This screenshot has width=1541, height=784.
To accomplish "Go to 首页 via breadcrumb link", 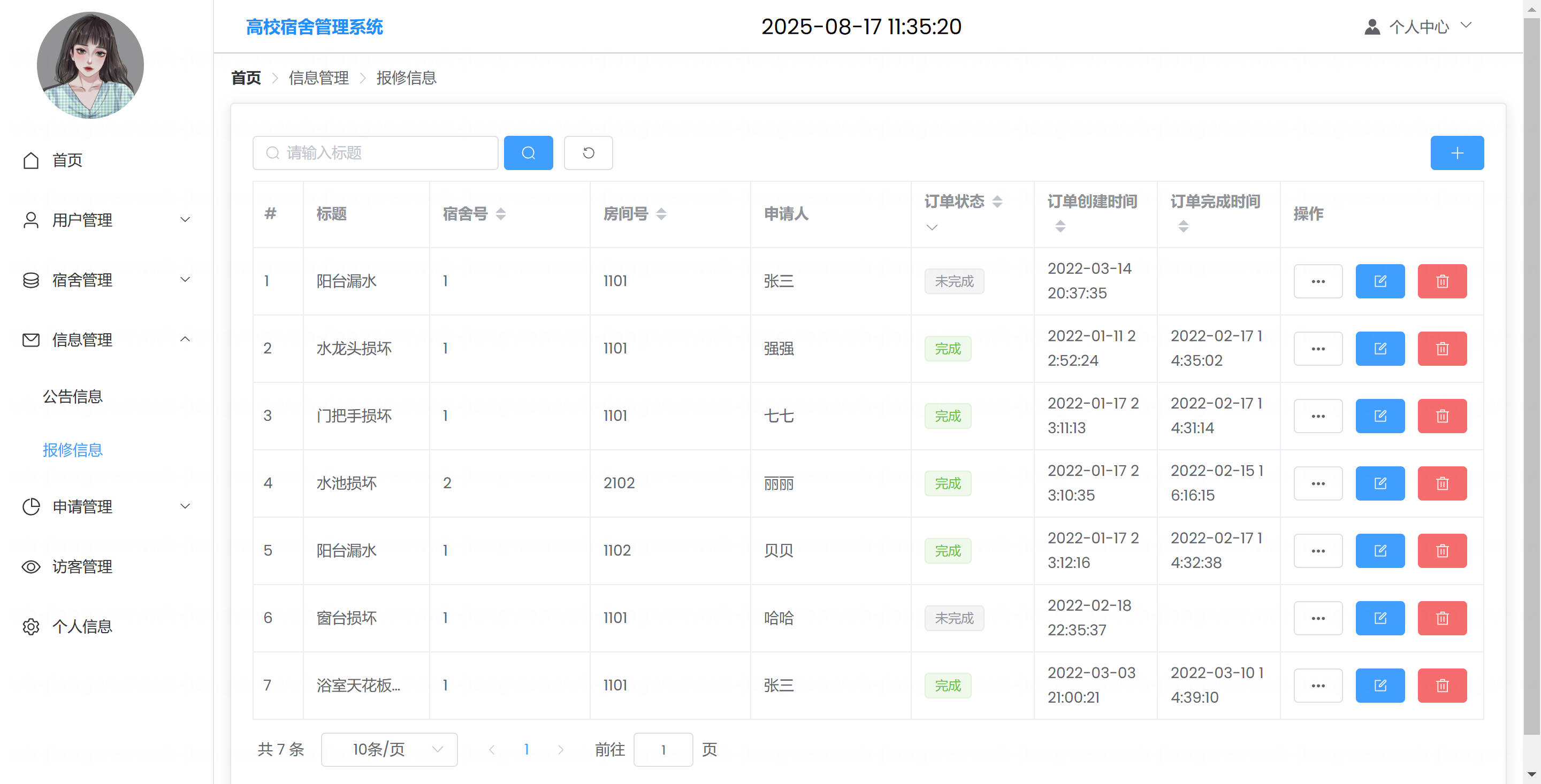I will [x=246, y=78].
